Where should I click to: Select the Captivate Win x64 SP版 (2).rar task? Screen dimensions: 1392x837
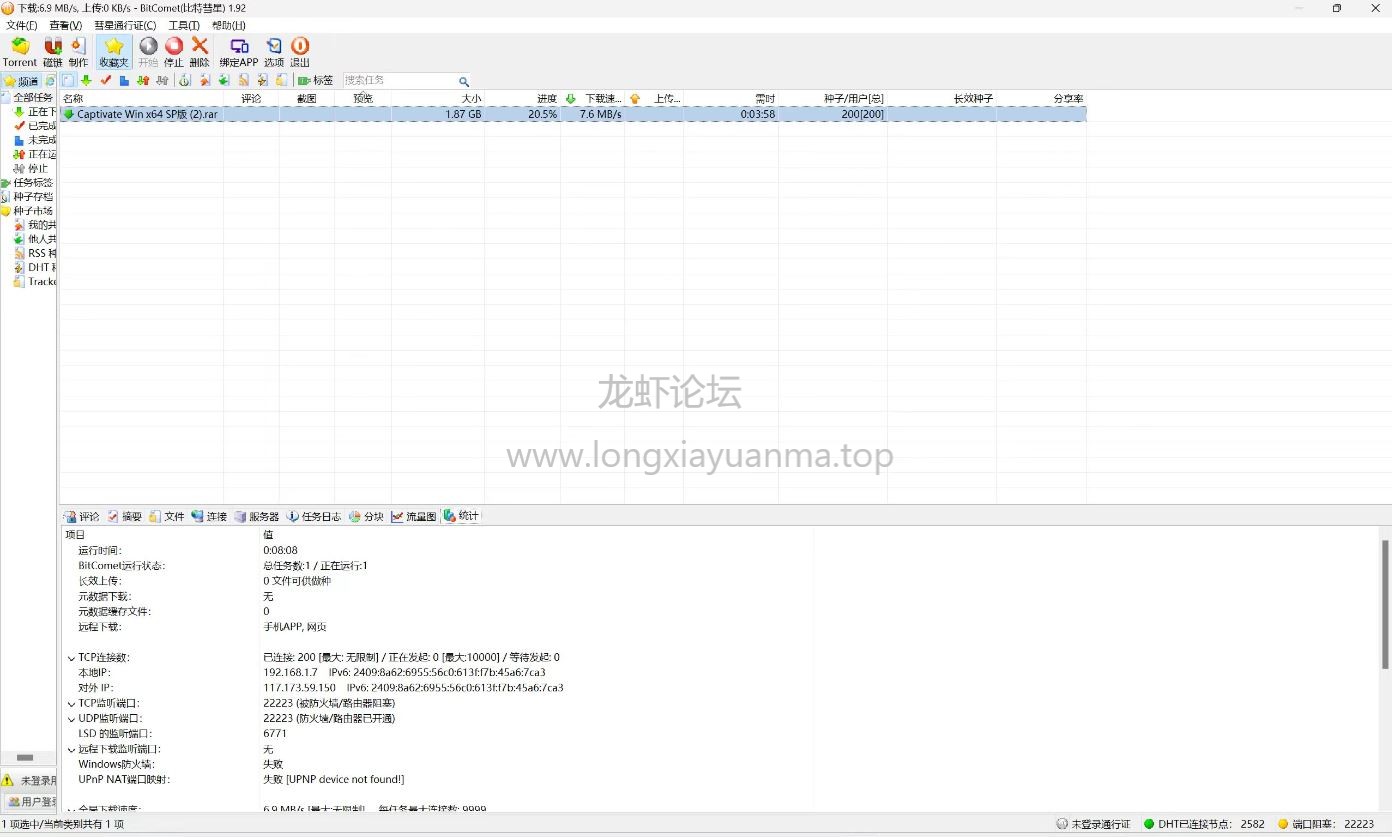pos(573,114)
